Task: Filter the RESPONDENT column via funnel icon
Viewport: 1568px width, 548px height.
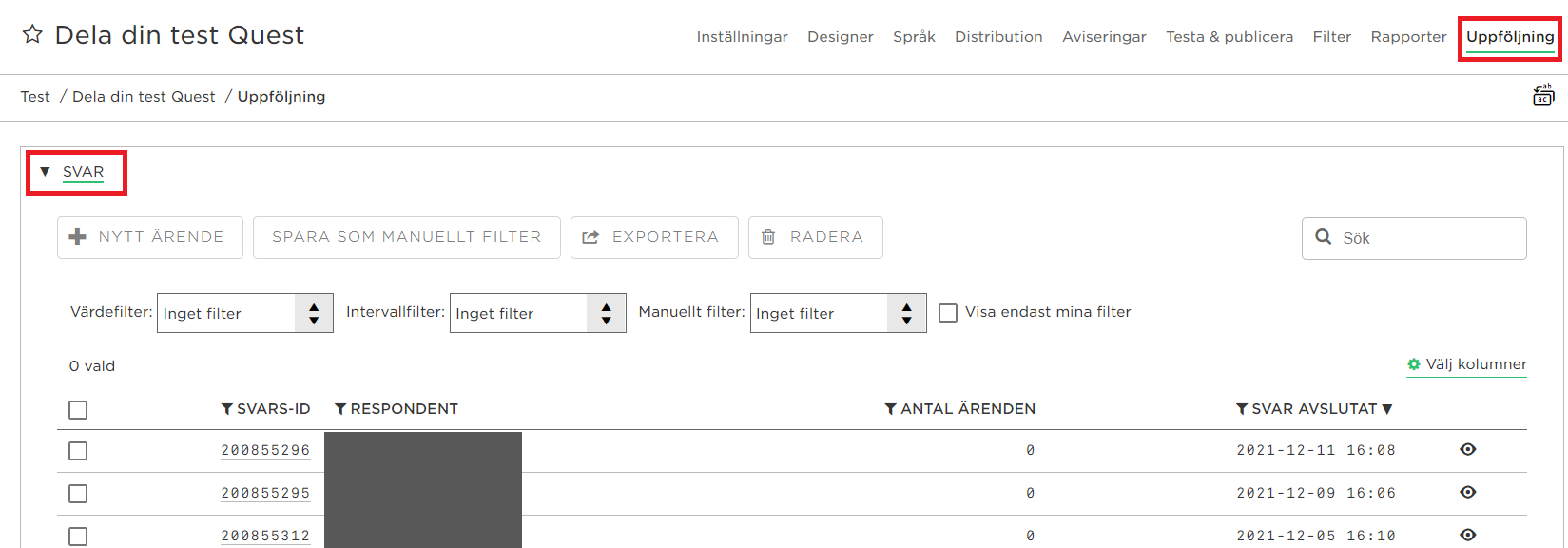Action: [x=340, y=409]
